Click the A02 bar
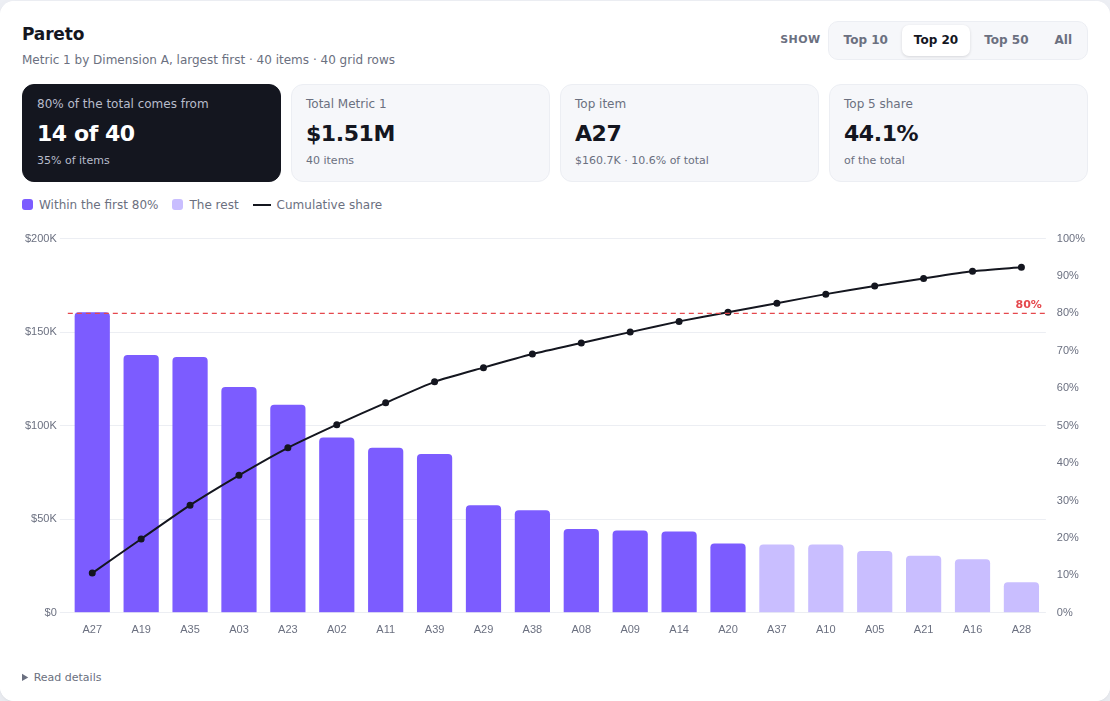1110x701 pixels. click(x=336, y=525)
